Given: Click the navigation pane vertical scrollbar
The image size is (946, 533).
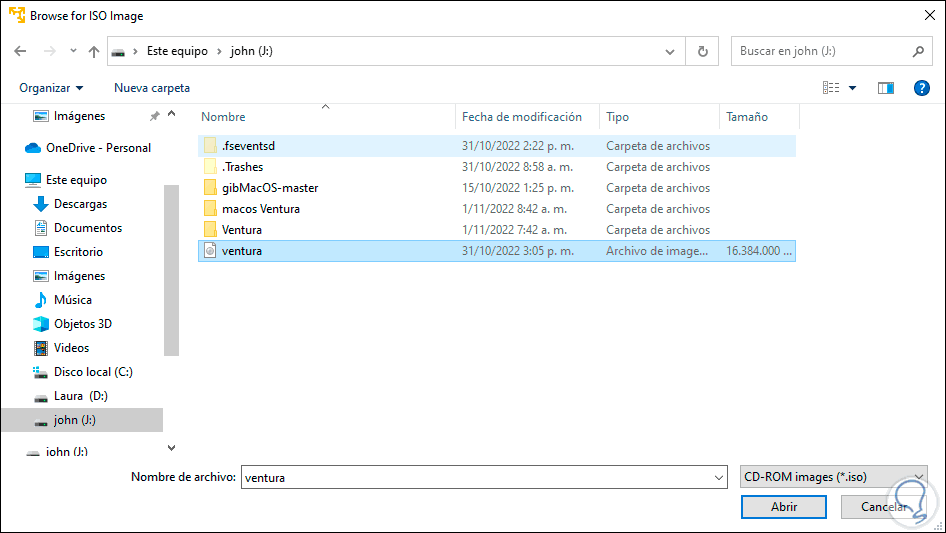Looking at the screenshot, I should pyautogui.click(x=171, y=270).
